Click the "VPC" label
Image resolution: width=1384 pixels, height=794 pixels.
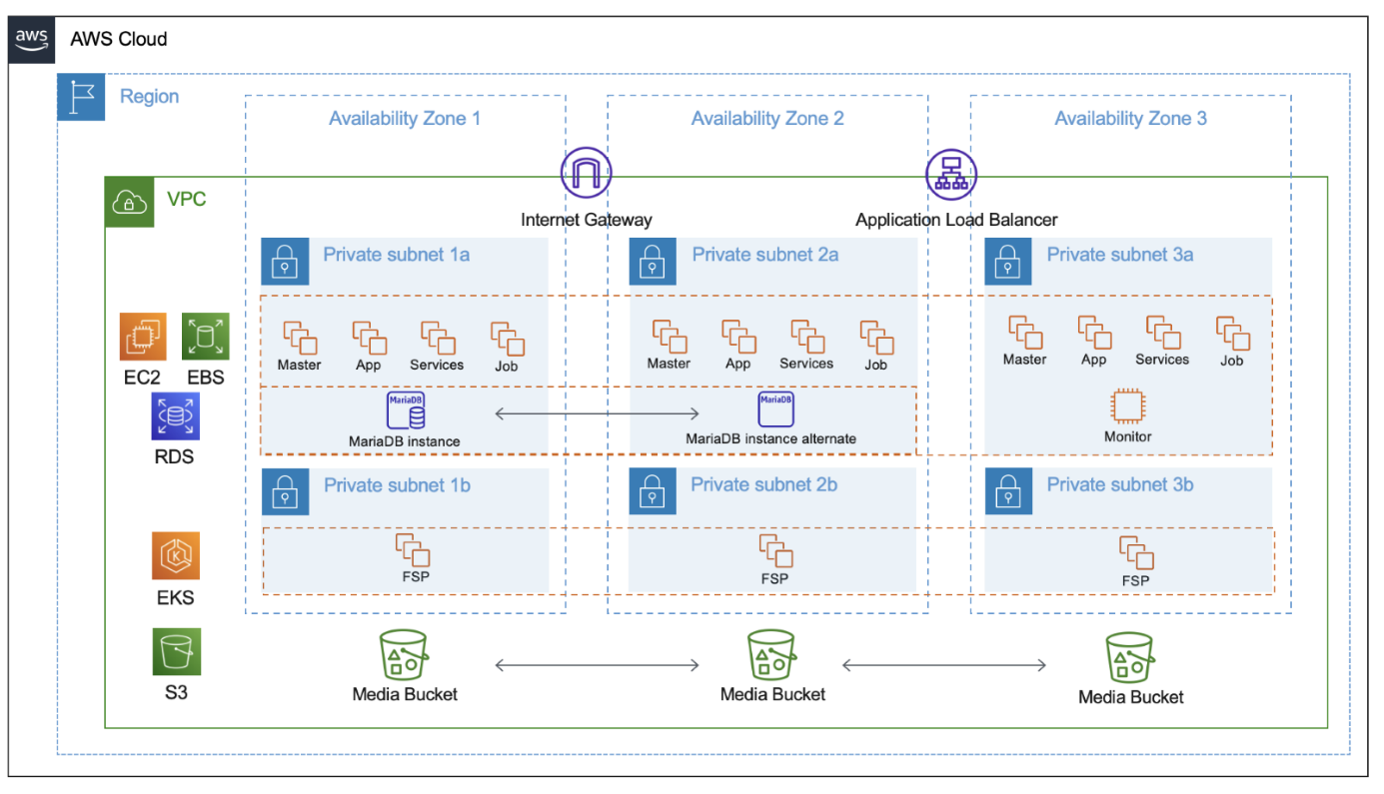pyautogui.click(x=187, y=199)
